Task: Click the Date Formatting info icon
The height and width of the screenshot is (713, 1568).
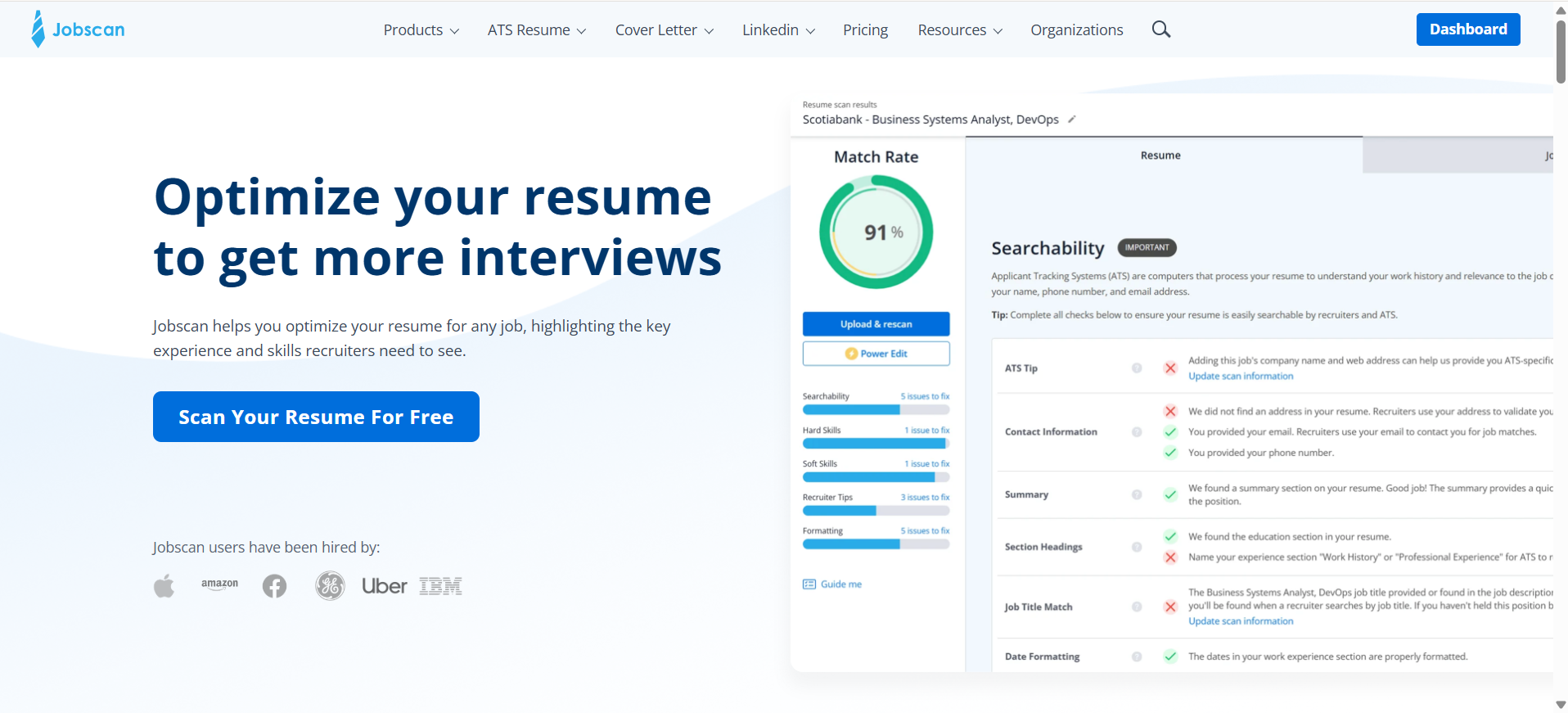Action: pos(1137,657)
